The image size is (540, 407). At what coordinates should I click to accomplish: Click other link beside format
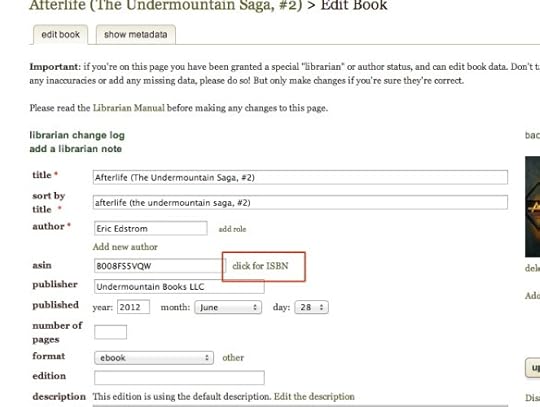(233, 358)
